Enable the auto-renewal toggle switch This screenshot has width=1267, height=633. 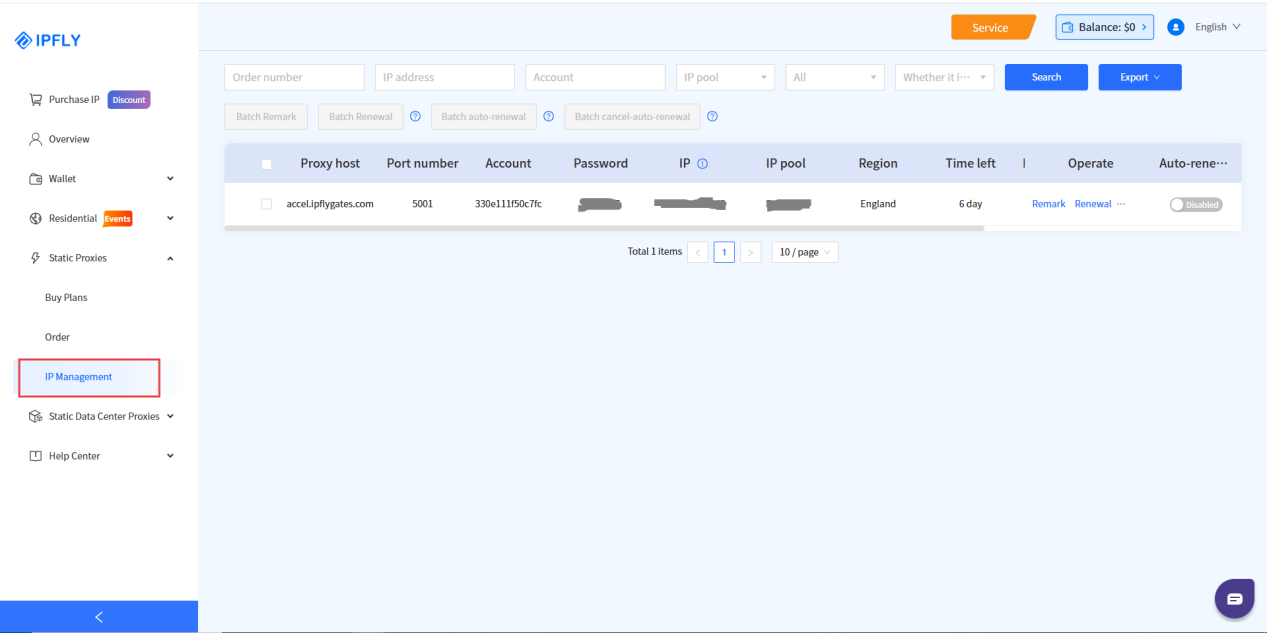coord(1195,204)
